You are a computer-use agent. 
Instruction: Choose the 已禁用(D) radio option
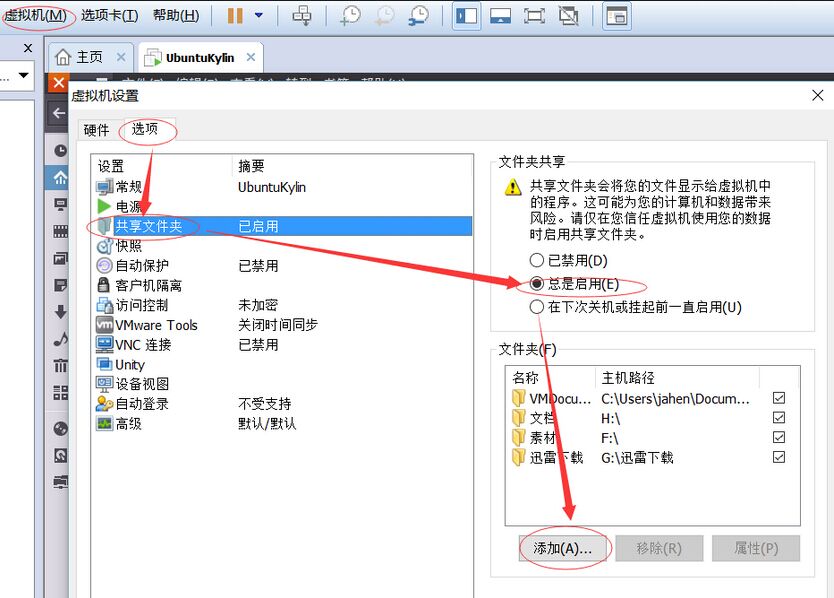(569, 260)
